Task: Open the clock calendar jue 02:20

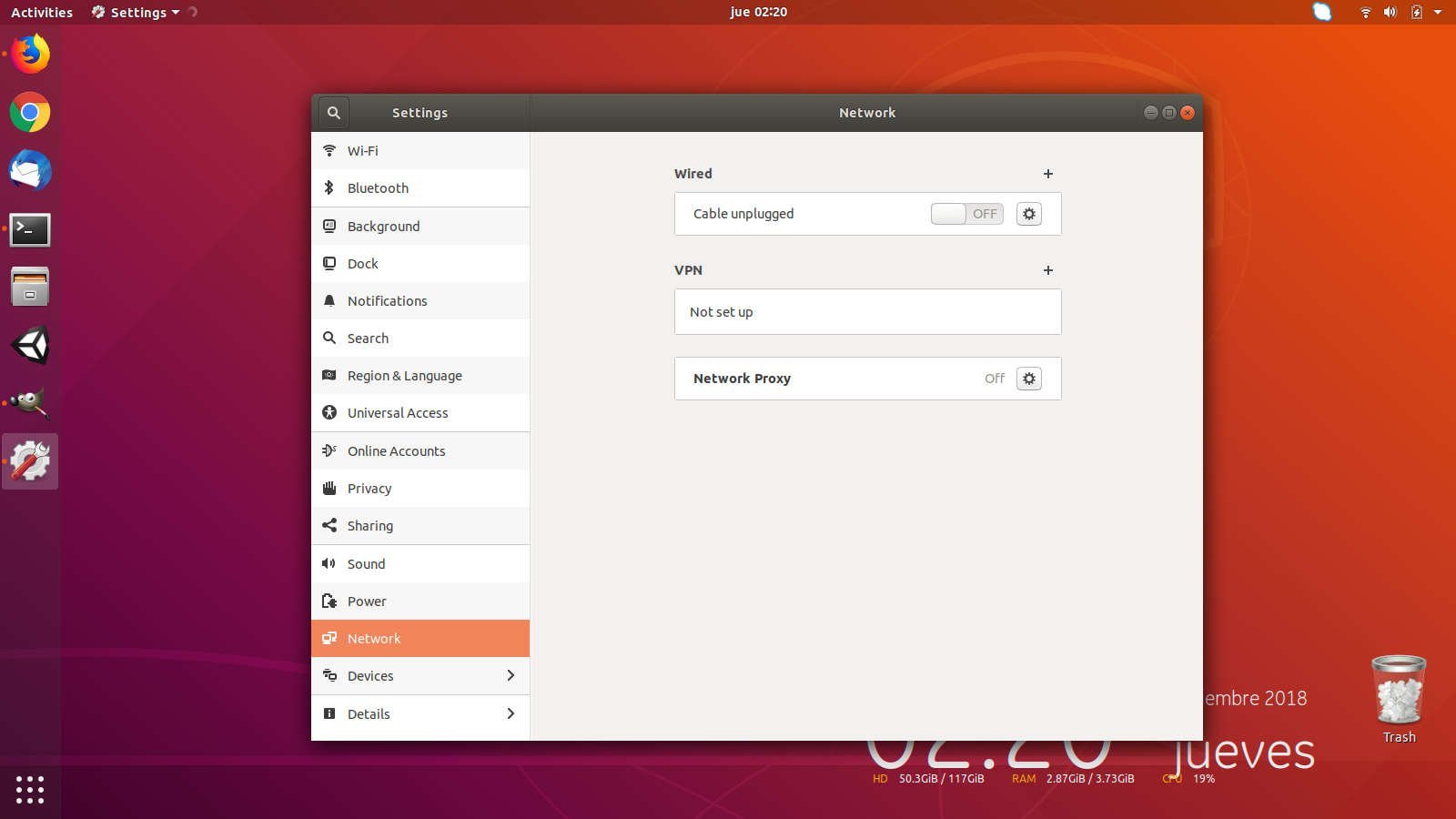Action: click(x=758, y=12)
